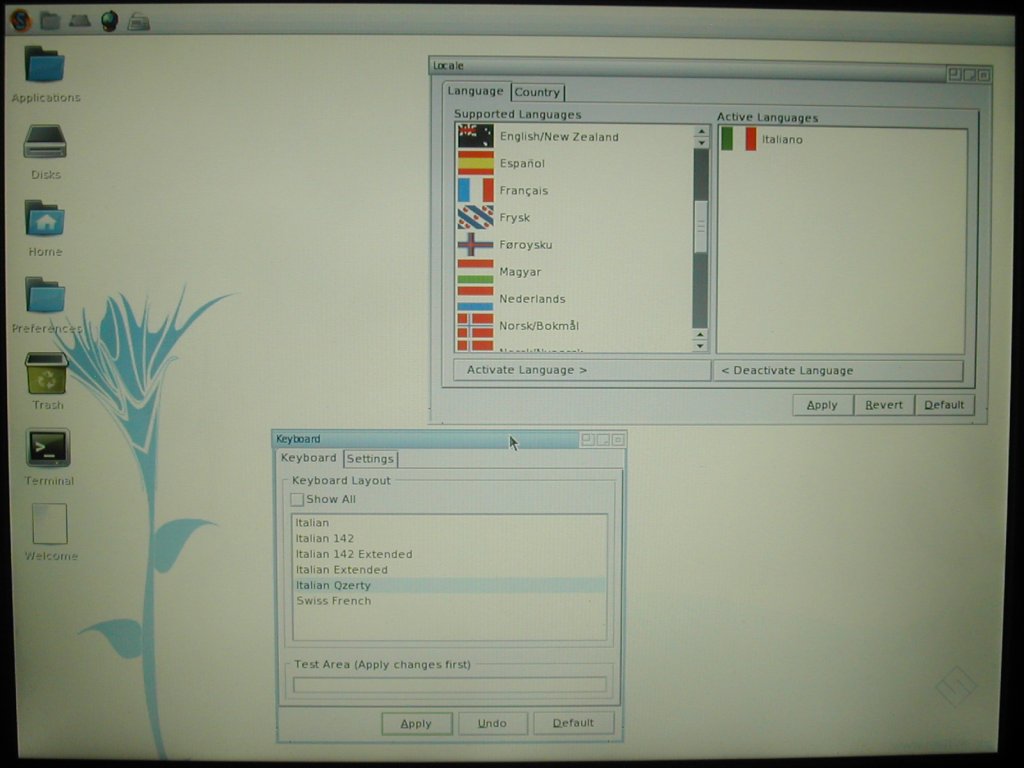Screen dimensions: 1024x768
Task: Enable the Show All checkbox
Action: coord(297,499)
